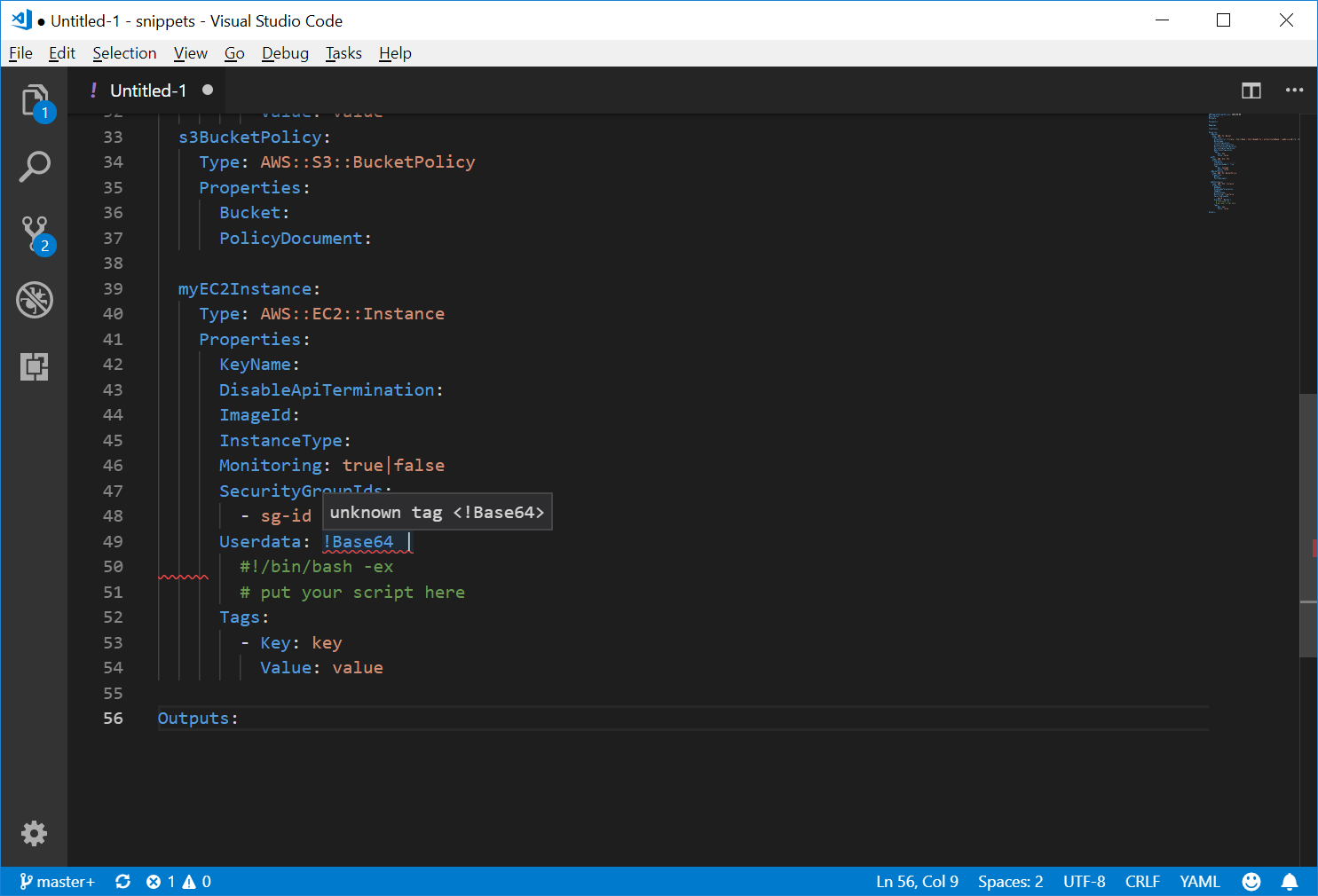1318x896 pixels.
Task: Open the Debug view
Action: coord(35,300)
